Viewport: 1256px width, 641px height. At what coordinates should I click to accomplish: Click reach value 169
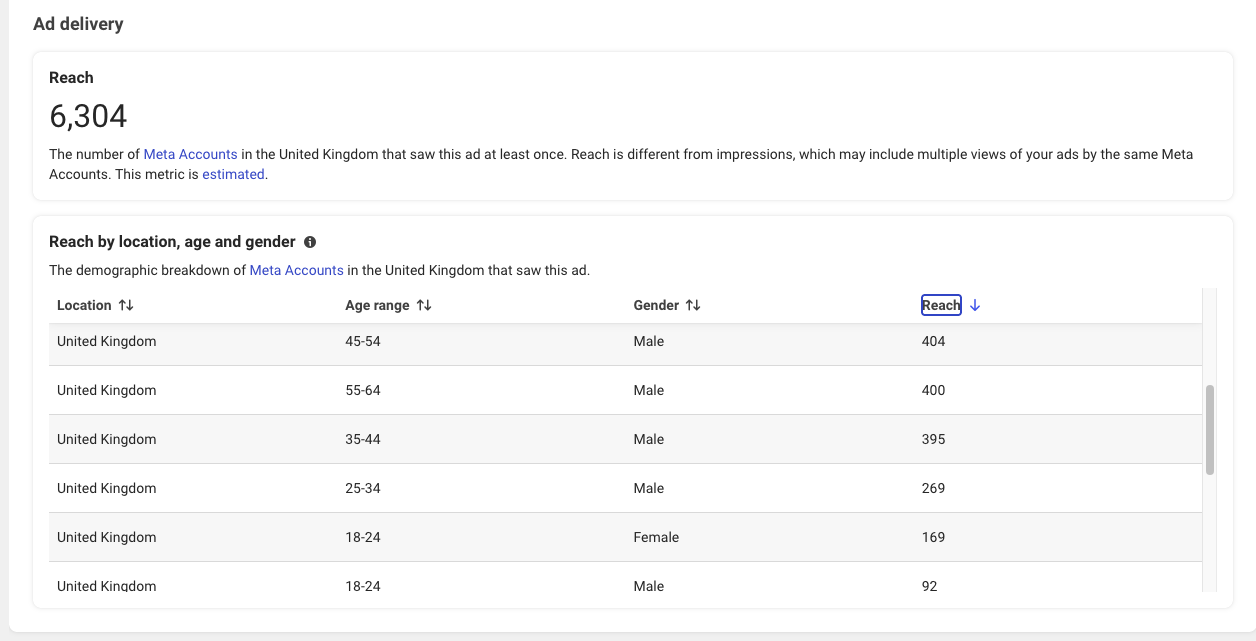tap(933, 537)
